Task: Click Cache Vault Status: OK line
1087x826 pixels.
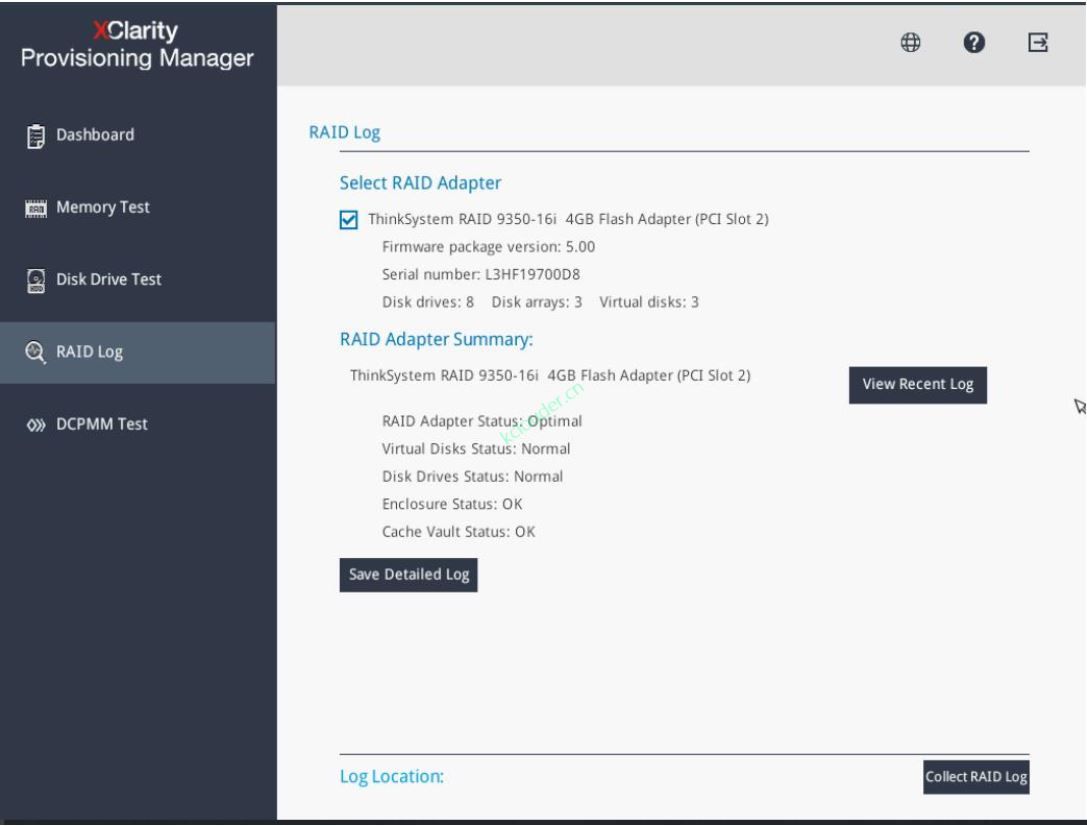Action: click(458, 532)
